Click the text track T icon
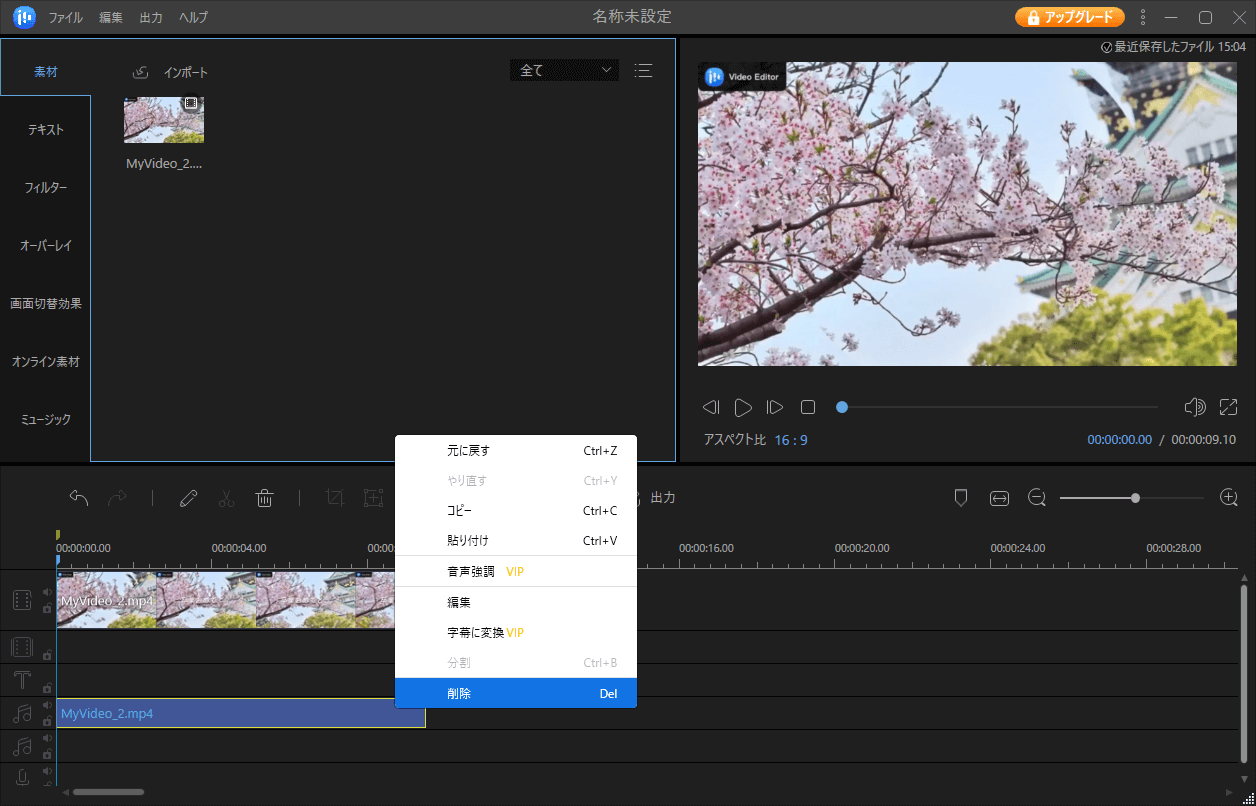 [x=22, y=681]
